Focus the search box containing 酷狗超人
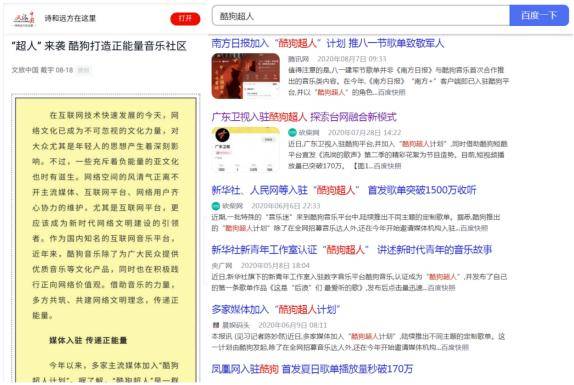Screen dimensions: 574x385 [361, 16]
